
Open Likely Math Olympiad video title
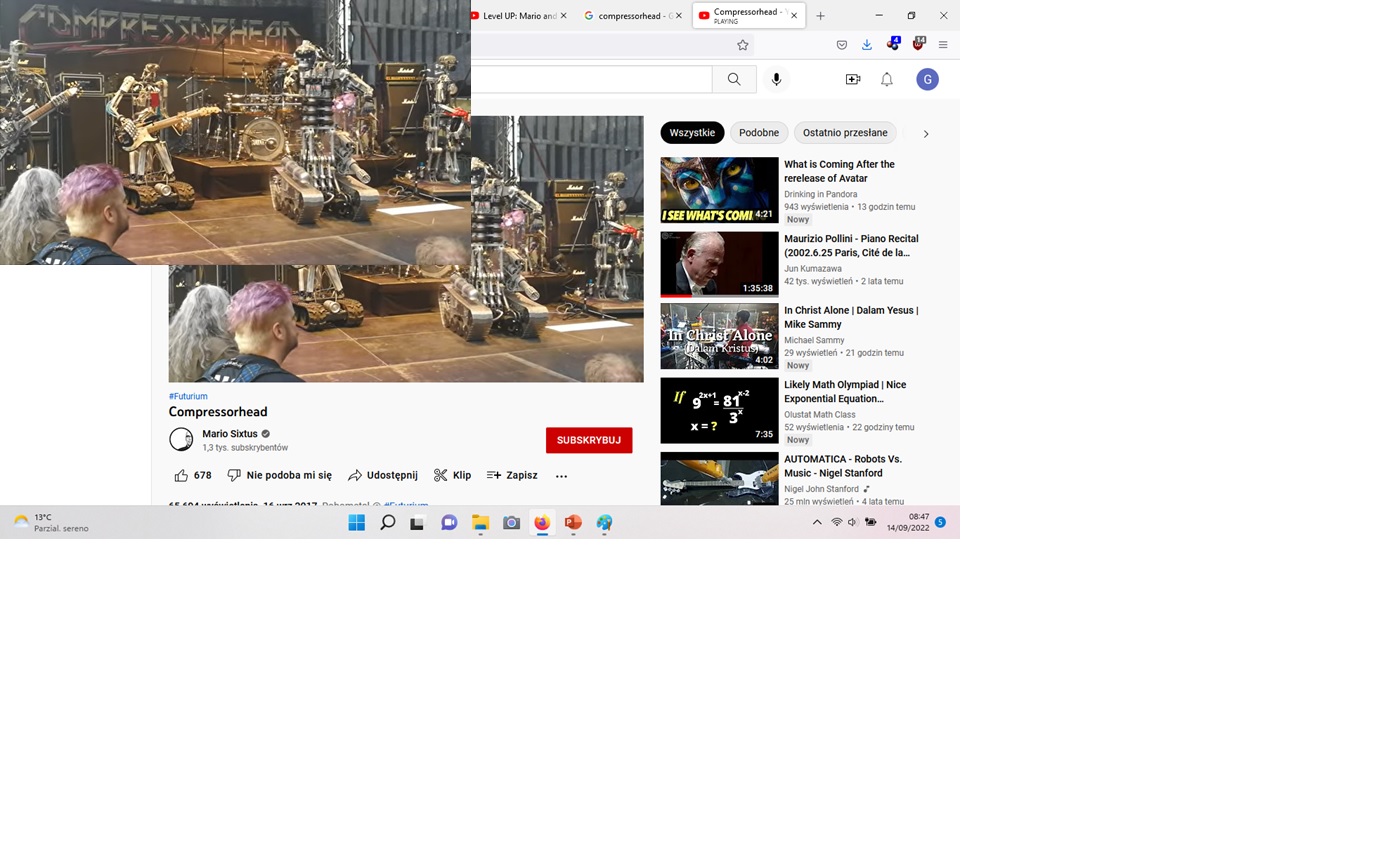(845, 392)
